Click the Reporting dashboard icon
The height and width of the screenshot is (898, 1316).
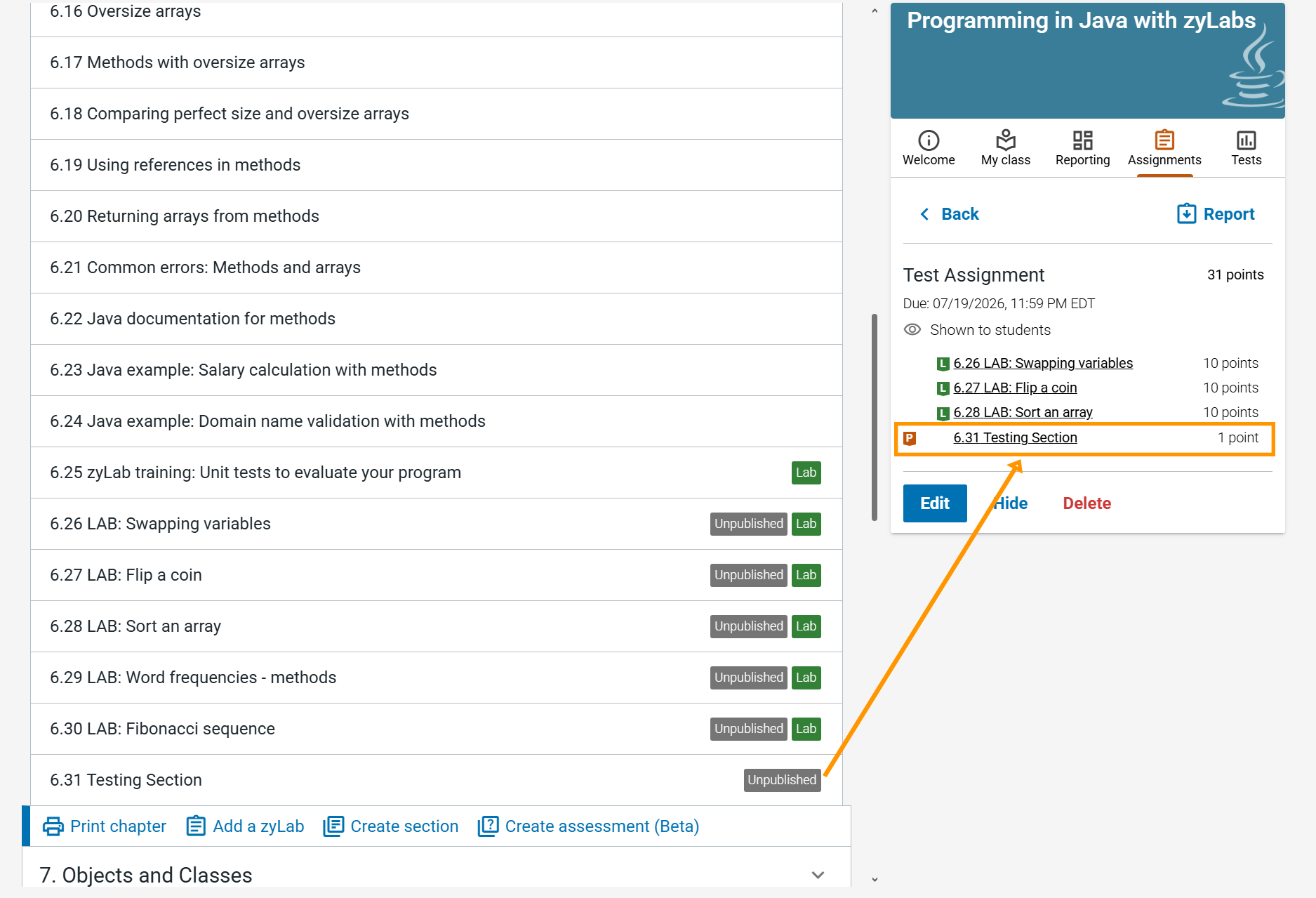(x=1082, y=140)
